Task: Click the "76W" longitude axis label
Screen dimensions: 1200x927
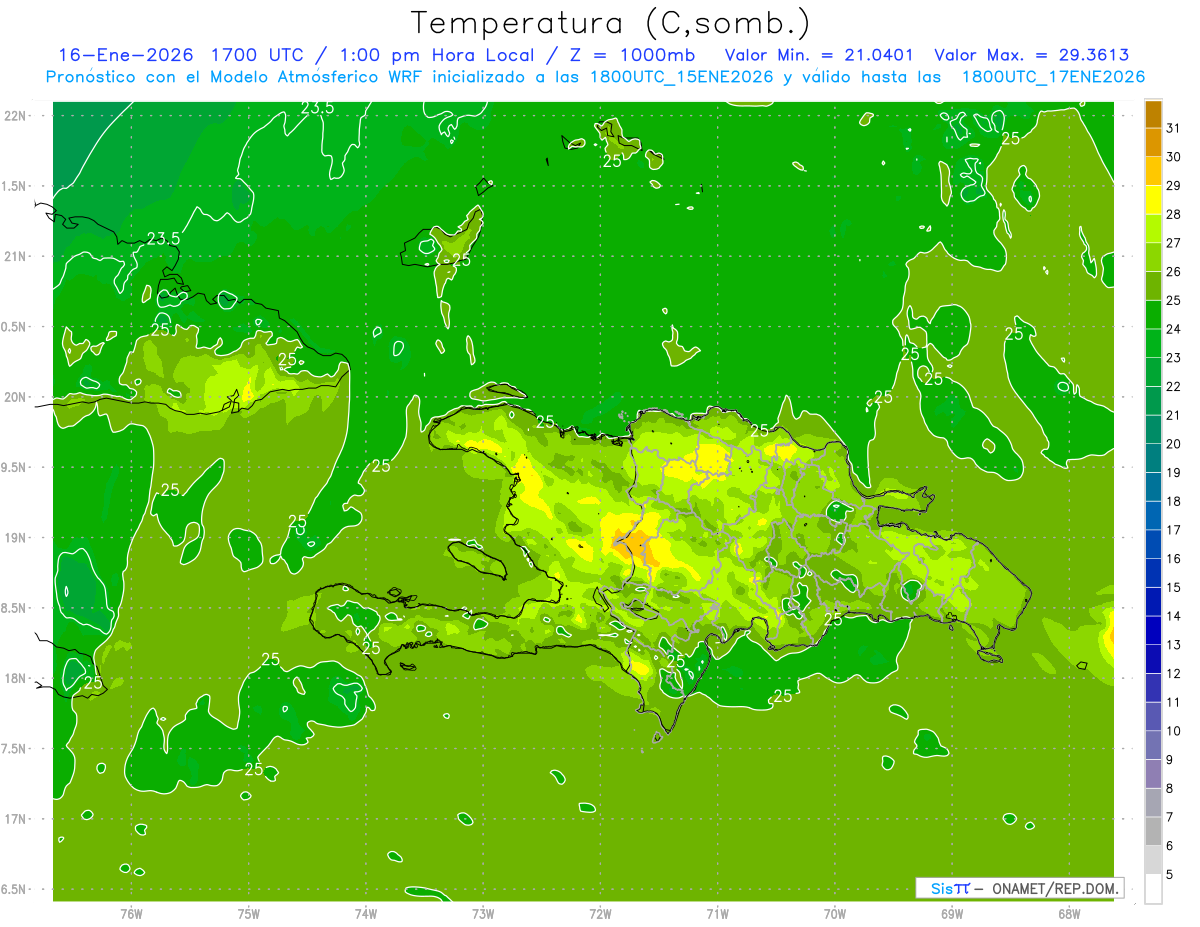Action: pos(130,914)
